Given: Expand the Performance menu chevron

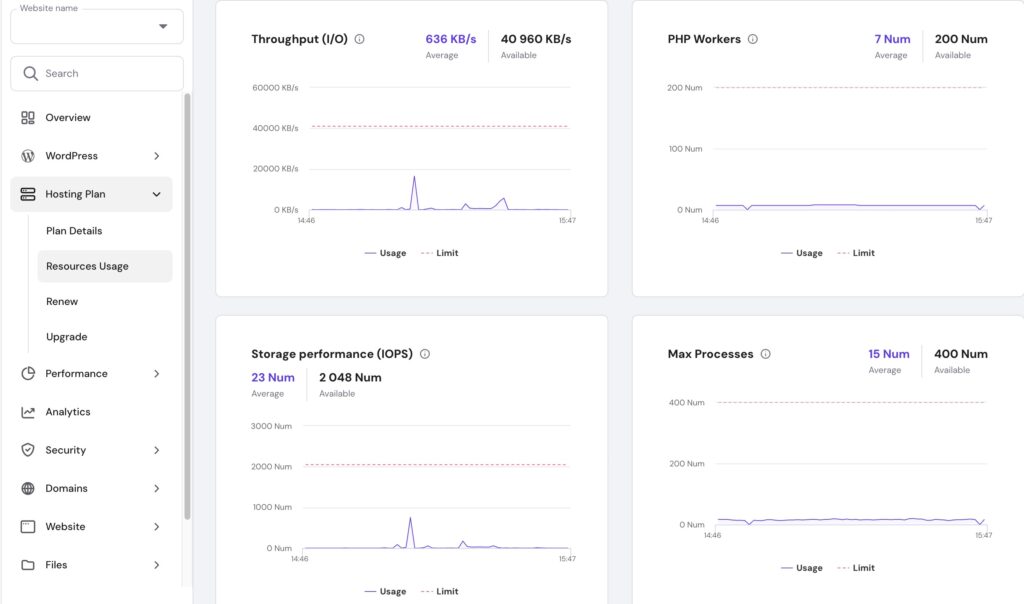Looking at the screenshot, I should click(x=156, y=373).
